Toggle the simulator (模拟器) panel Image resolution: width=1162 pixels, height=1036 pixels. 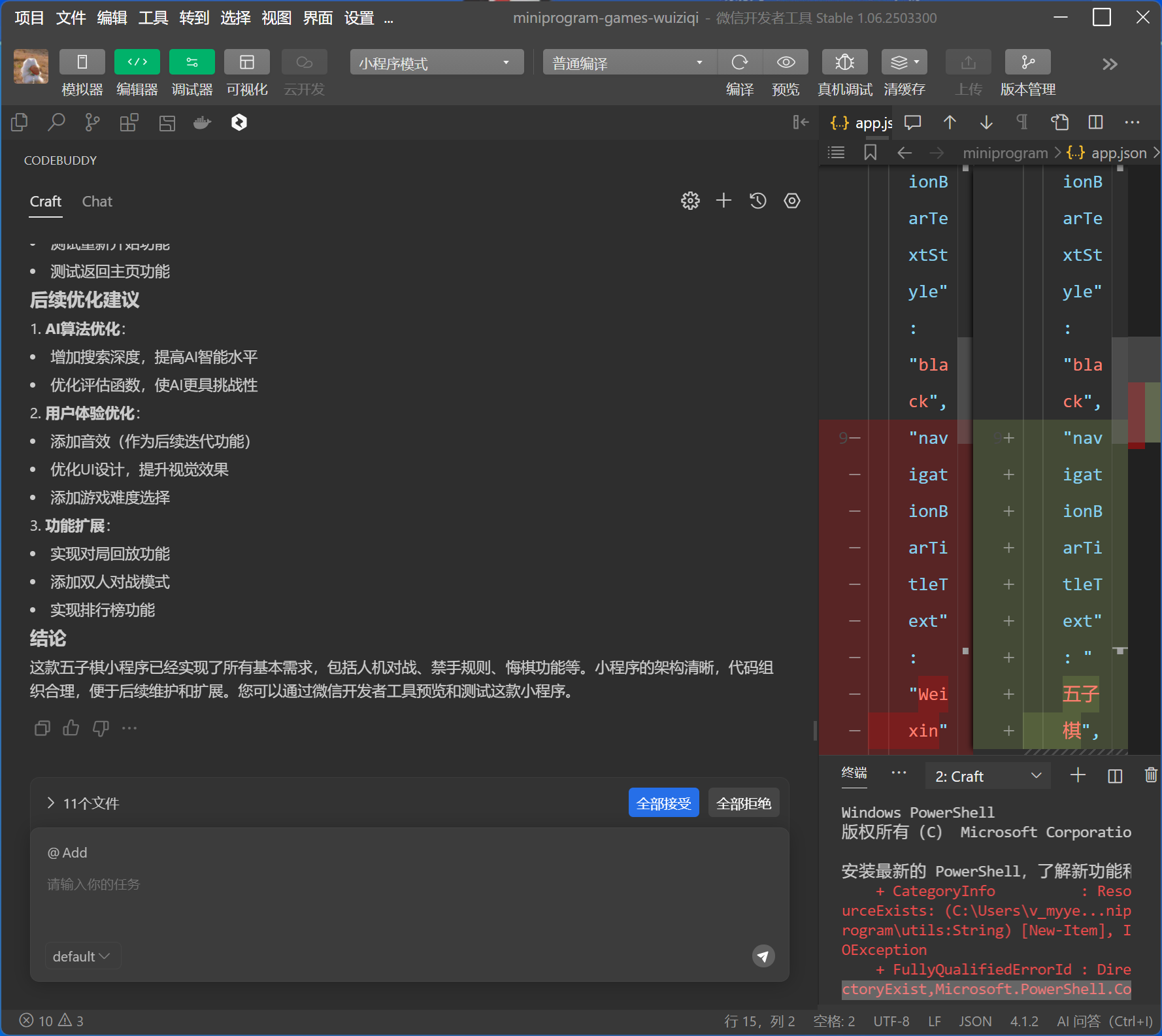(82, 63)
